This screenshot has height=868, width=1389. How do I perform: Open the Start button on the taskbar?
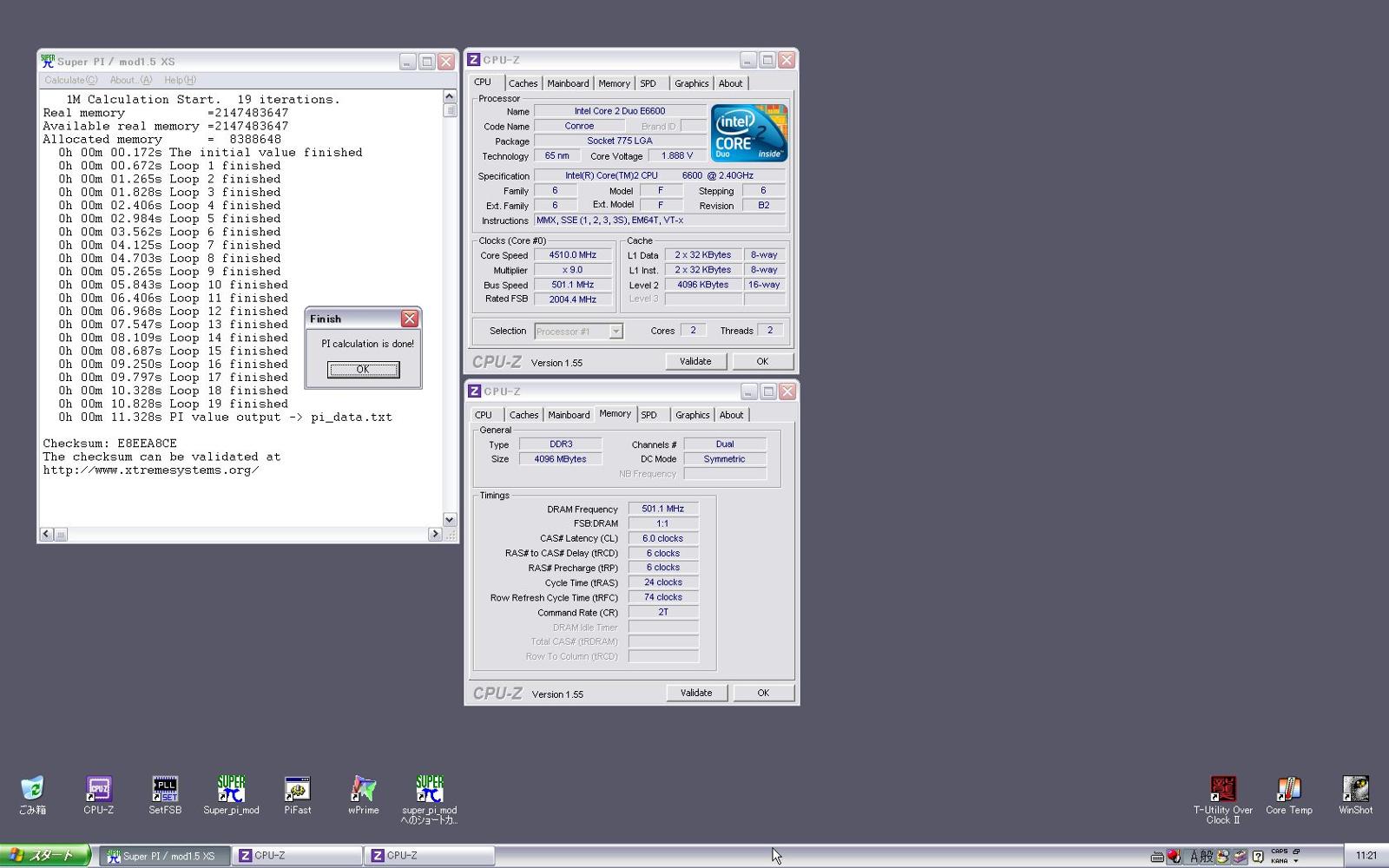[x=45, y=856]
